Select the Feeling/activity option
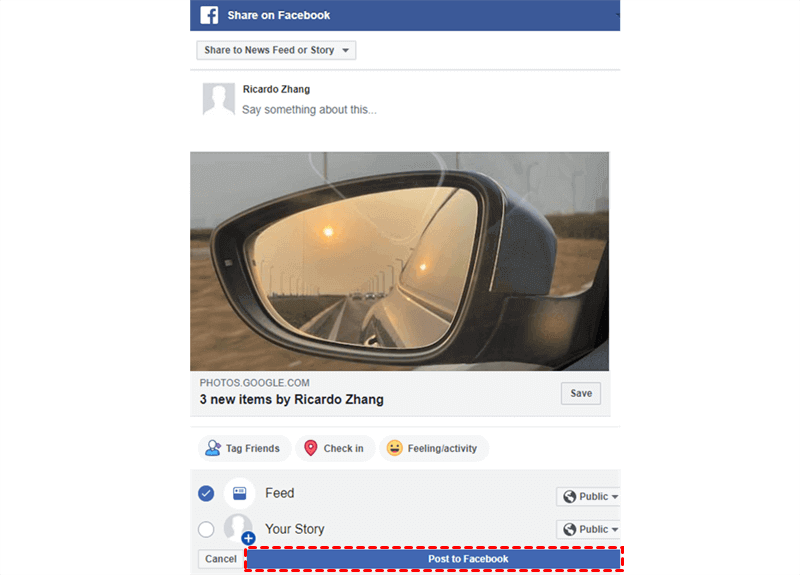The image size is (800, 575). pyautogui.click(x=434, y=448)
